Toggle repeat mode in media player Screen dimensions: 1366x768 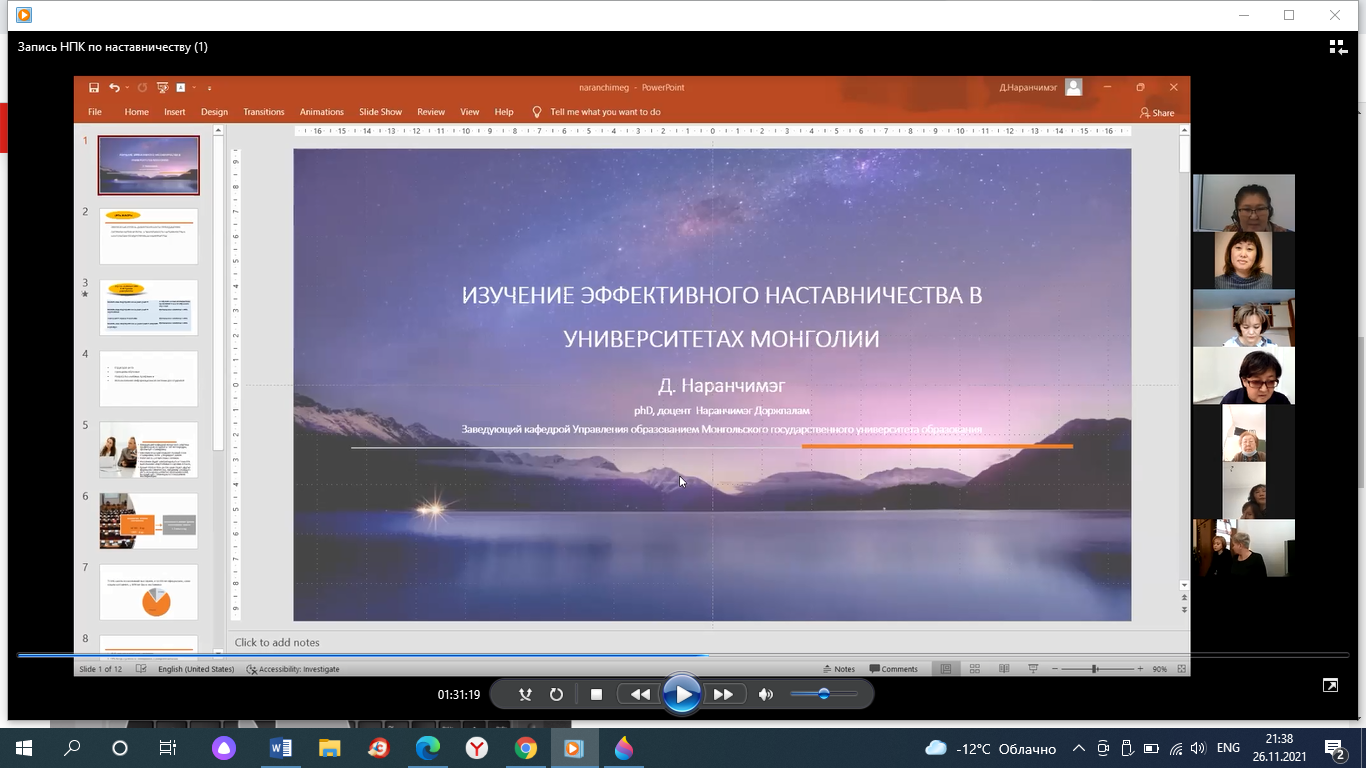(x=556, y=694)
